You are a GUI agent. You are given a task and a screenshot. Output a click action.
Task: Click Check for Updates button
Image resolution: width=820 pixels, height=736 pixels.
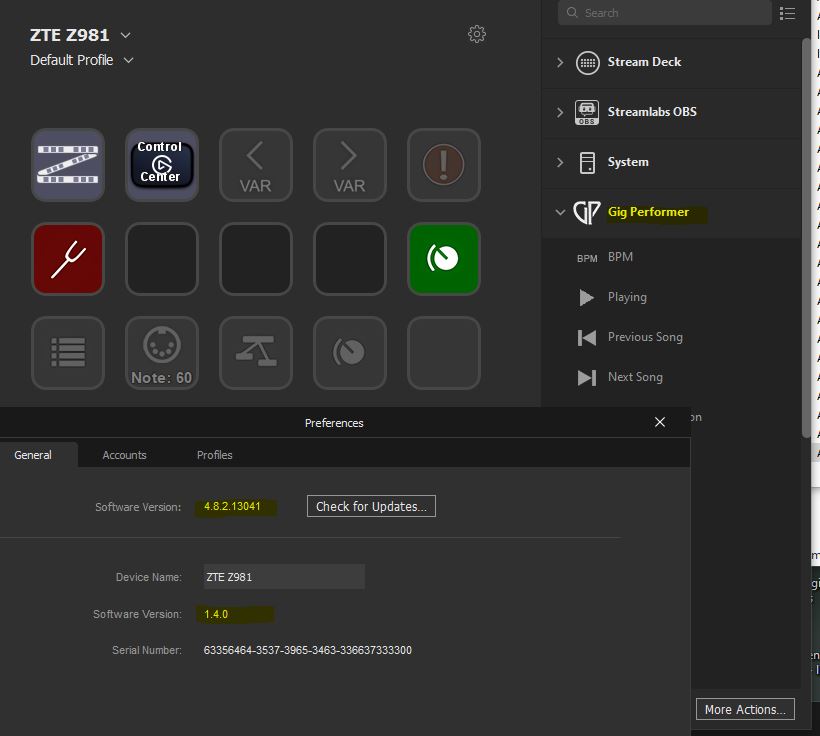coord(371,506)
